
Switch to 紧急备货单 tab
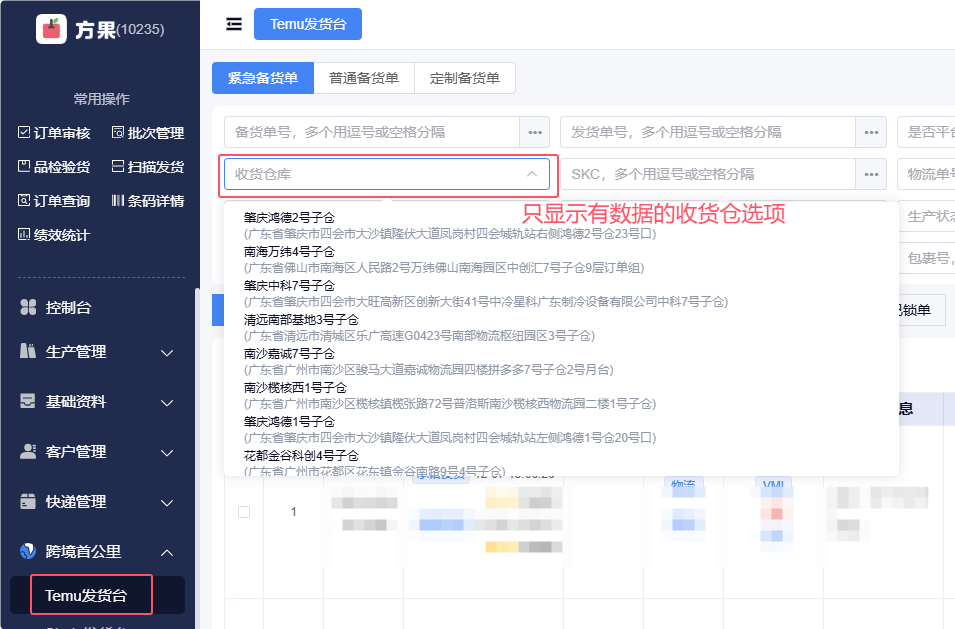click(263, 78)
